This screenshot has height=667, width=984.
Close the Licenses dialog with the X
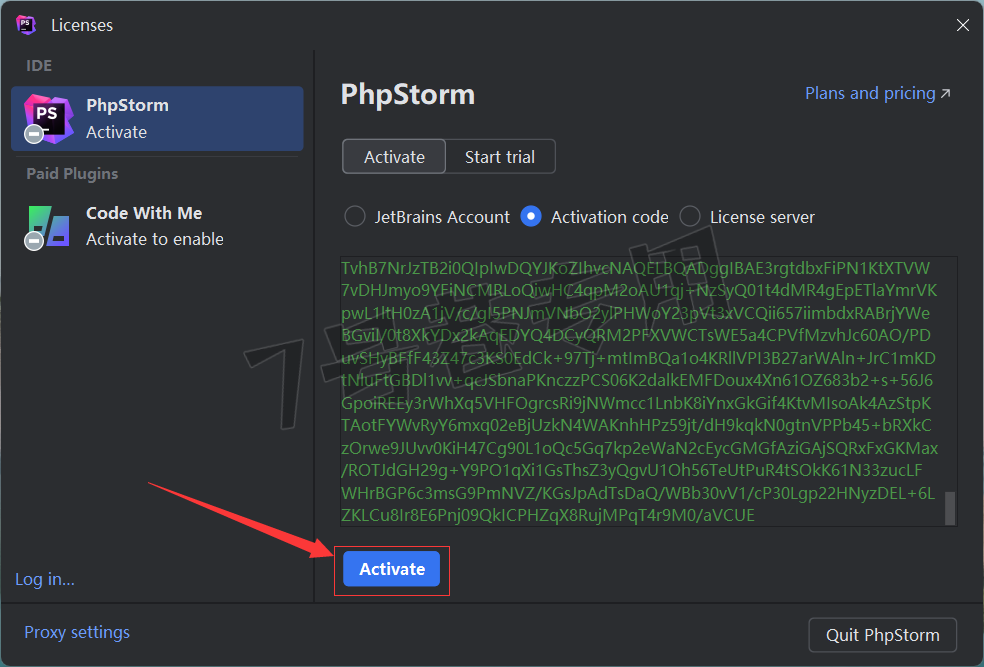[x=963, y=25]
